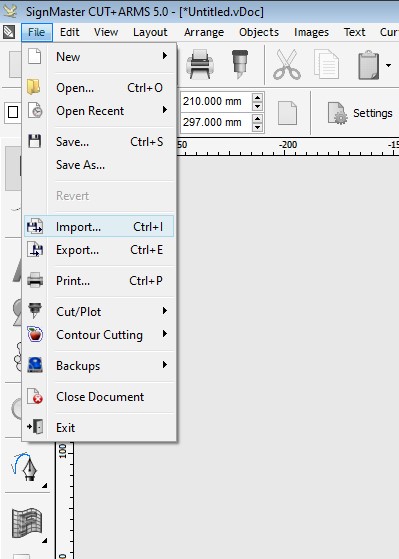399x559 pixels.
Task: Decrease page height with down stepper
Action: tap(257, 127)
